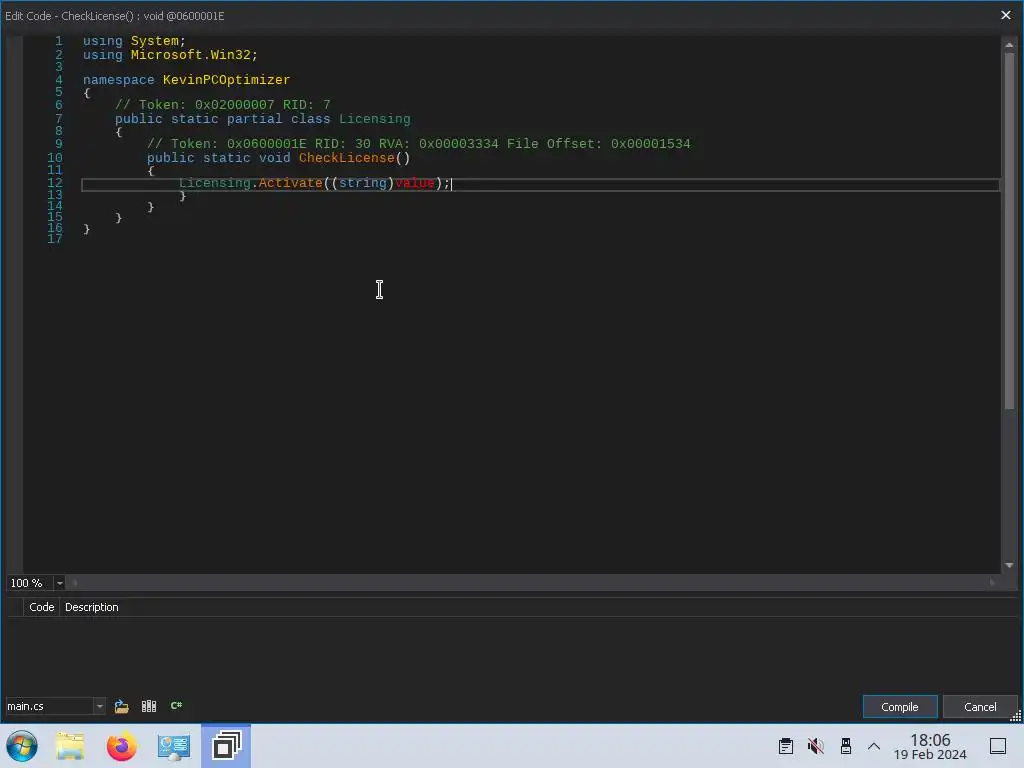Viewport: 1024px width, 768px height.
Task: Click the dialog resize grip corner
Action: pyautogui.click(x=1016, y=716)
